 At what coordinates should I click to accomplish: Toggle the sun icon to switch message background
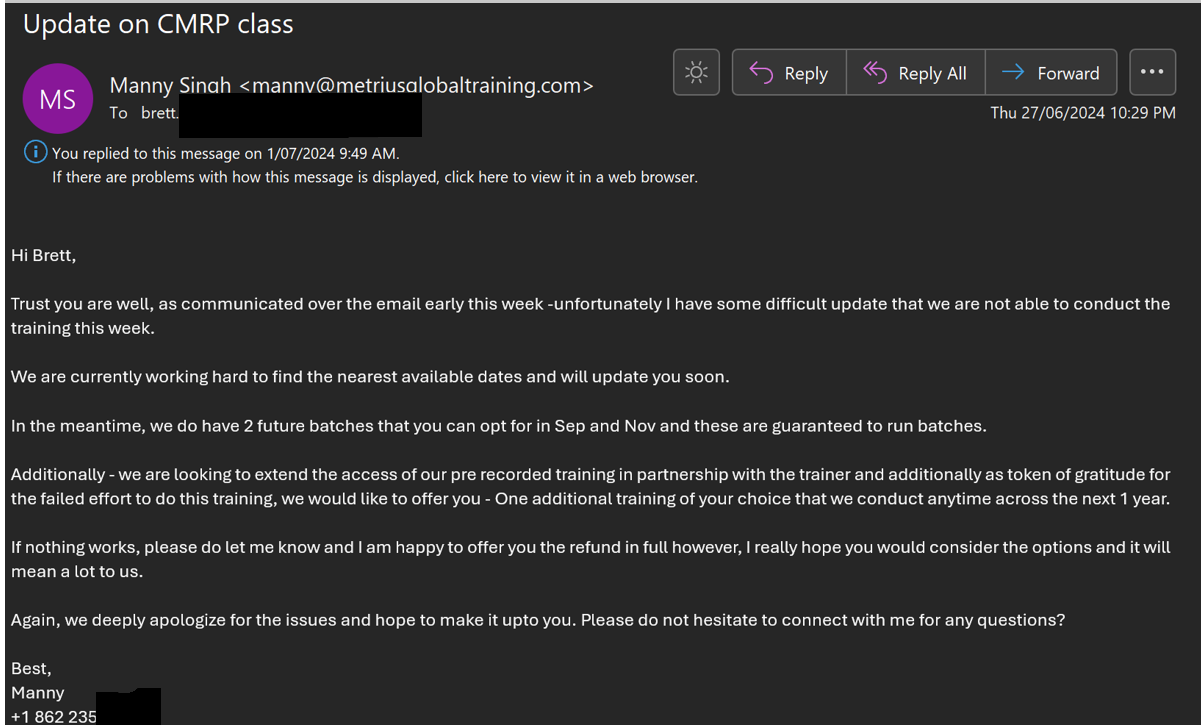697,72
